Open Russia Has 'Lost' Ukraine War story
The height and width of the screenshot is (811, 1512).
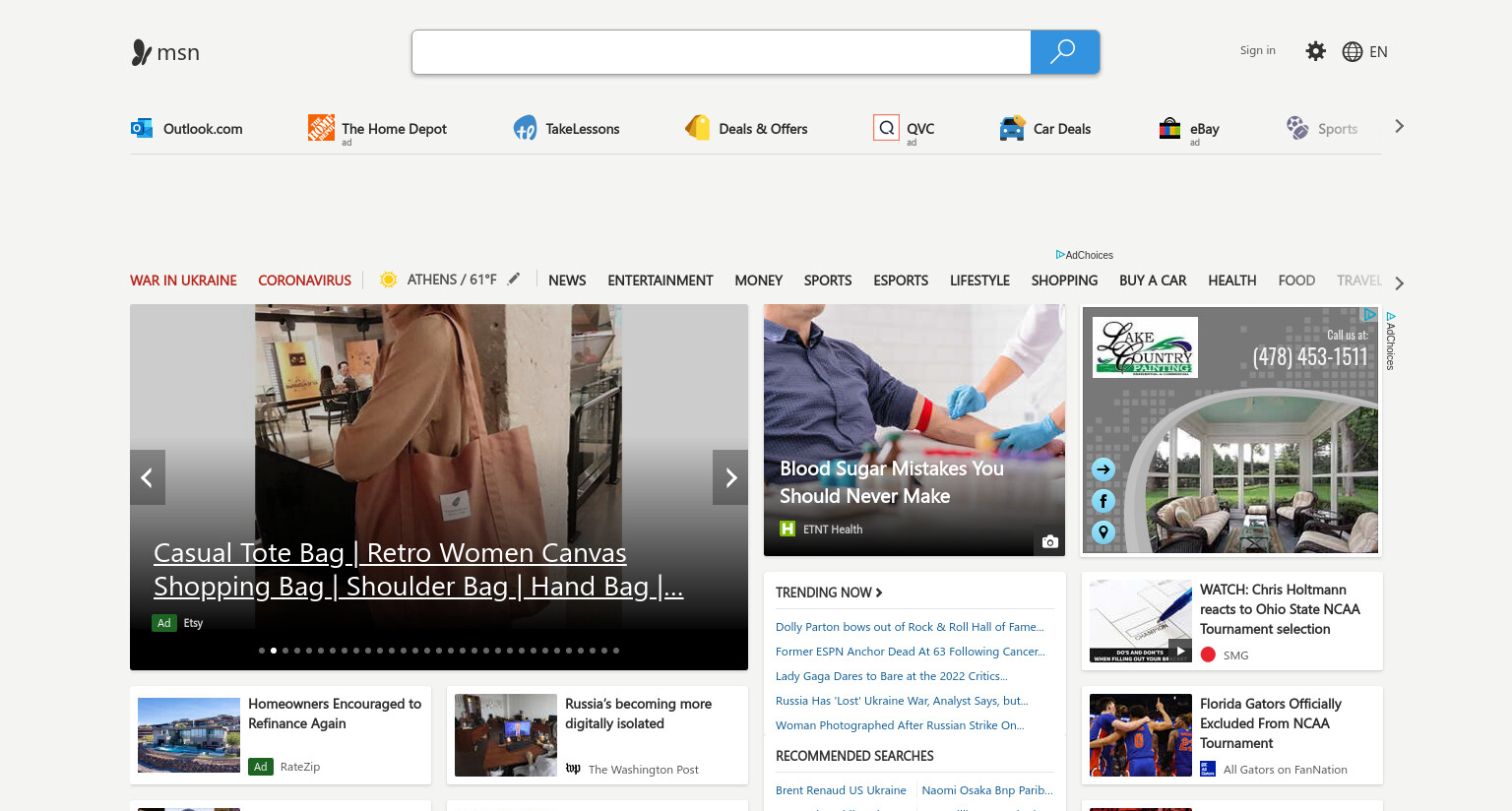(902, 701)
